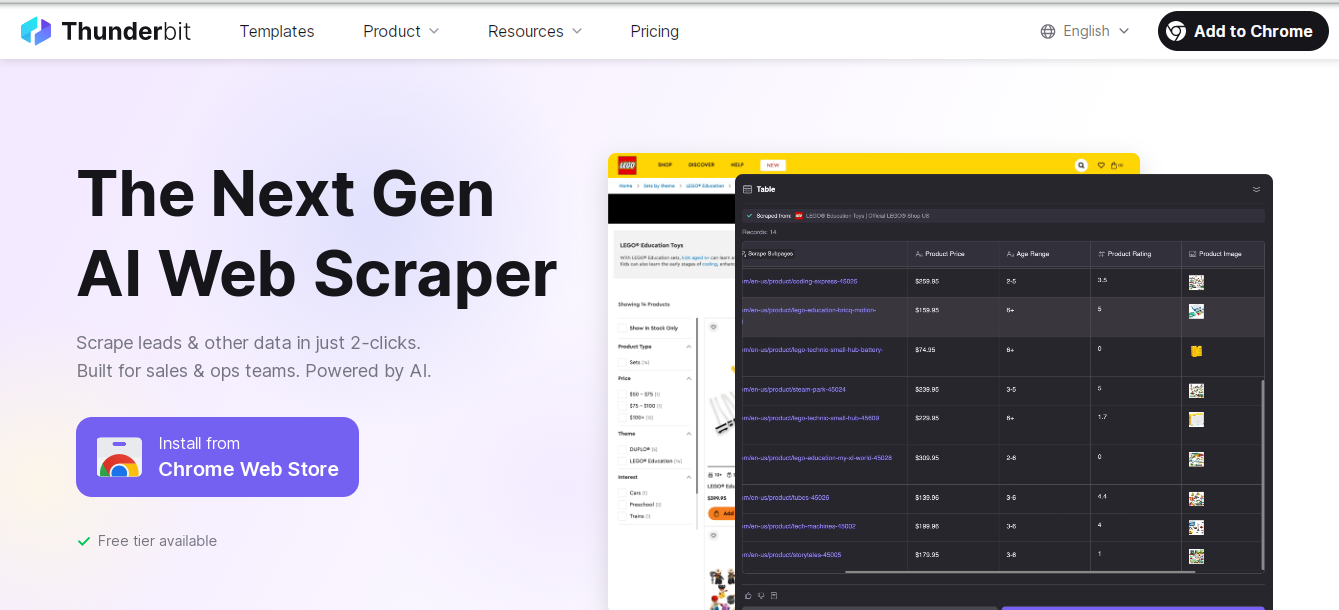The image size is (1339, 610).
Task: Click the thumbs up feedback icon
Action: coord(747,595)
